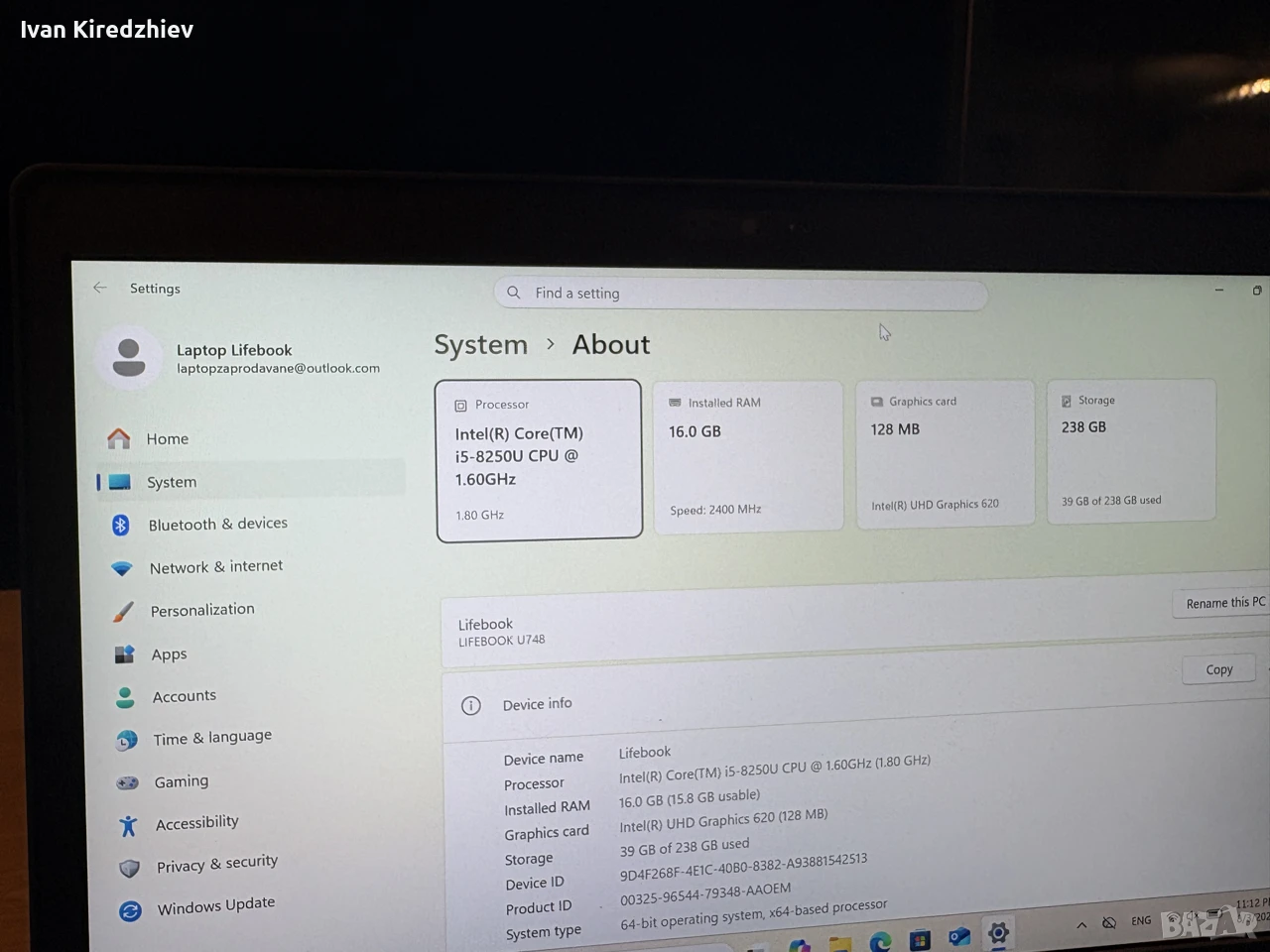Screen dimensions: 1270x952
Task: Select the processor value i5-8250U text
Action: tap(775, 769)
